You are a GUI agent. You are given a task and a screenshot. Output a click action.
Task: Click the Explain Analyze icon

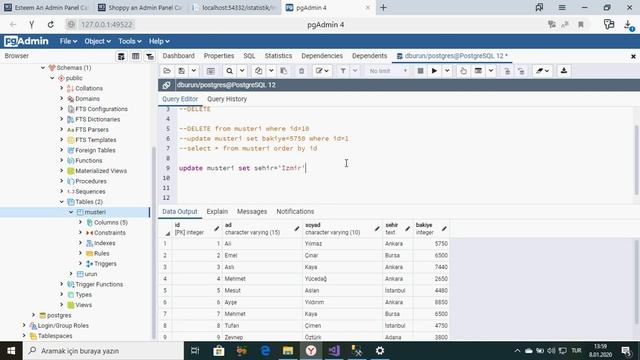pos(478,71)
